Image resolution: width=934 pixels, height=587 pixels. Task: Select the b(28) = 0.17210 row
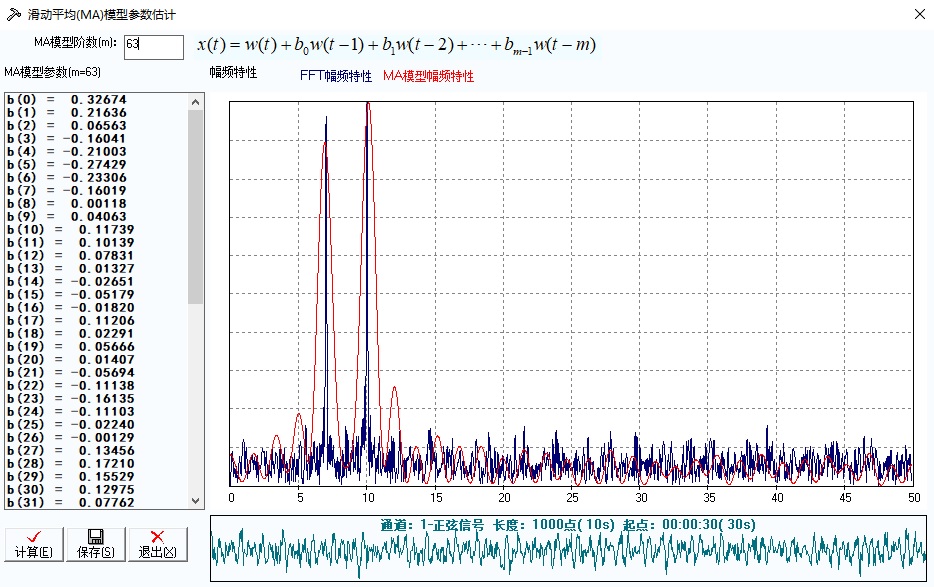pyautogui.click(x=96, y=464)
